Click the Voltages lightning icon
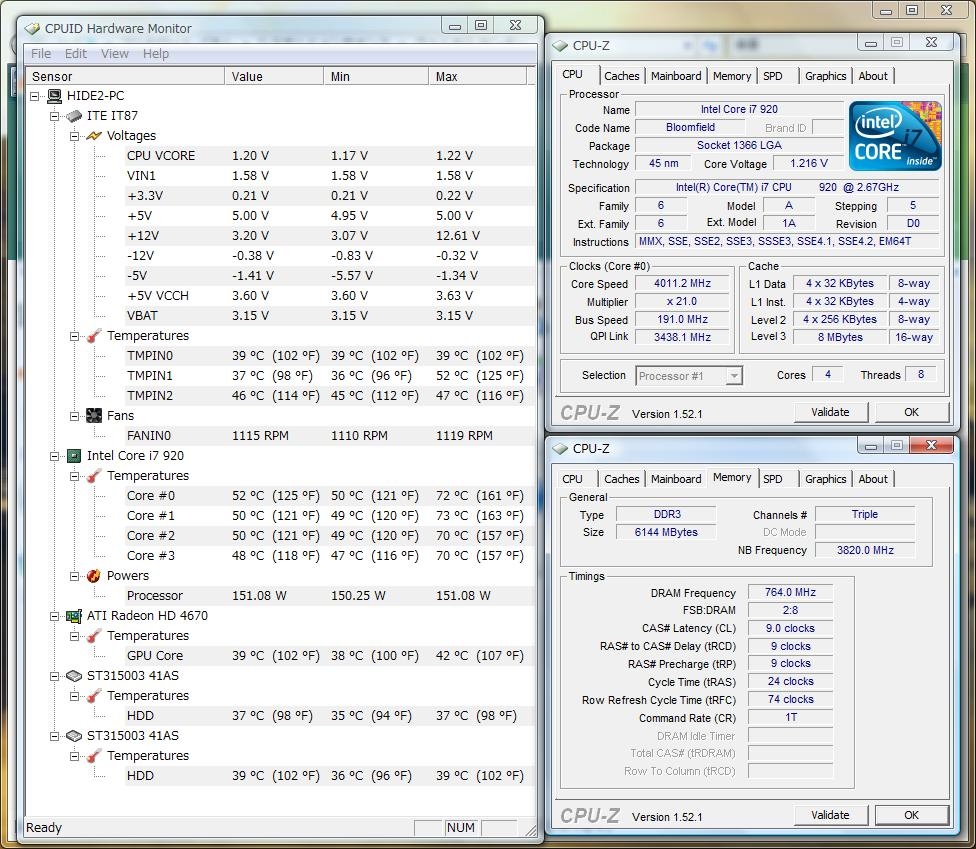The width and height of the screenshot is (976, 849). coord(94,136)
